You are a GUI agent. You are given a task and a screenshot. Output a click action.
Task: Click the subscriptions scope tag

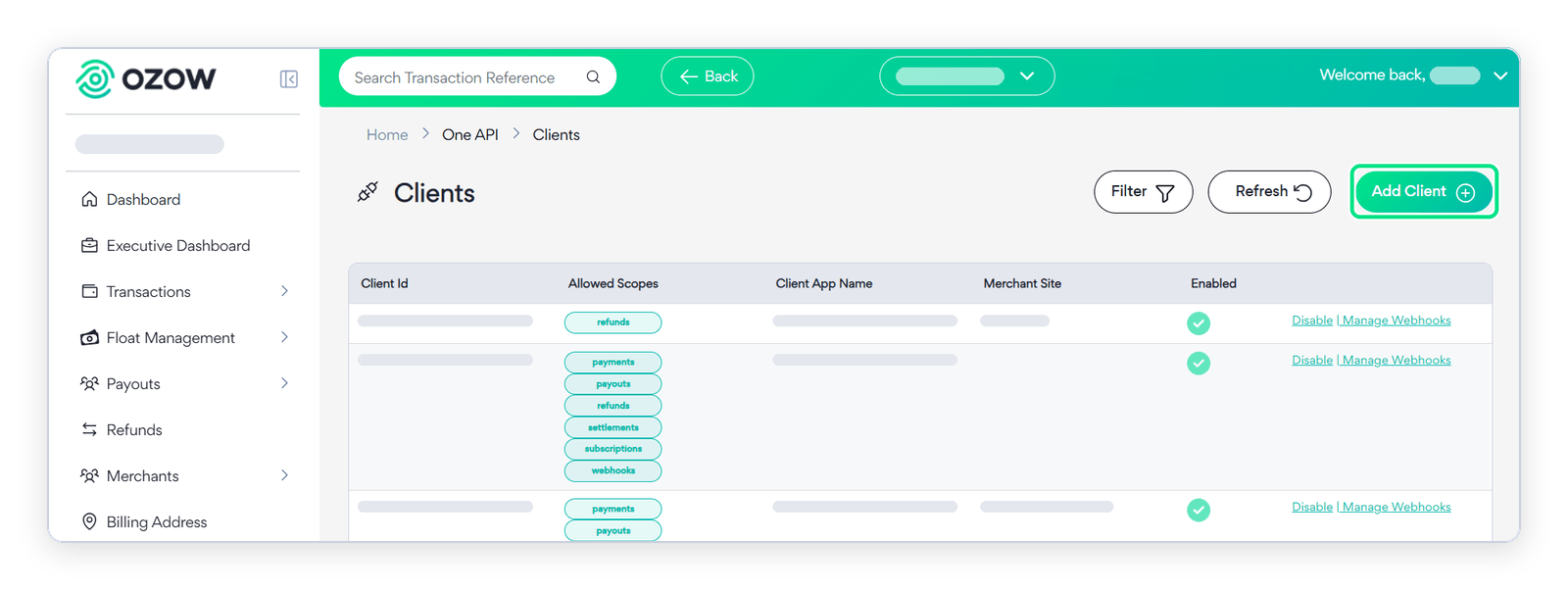pos(613,449)
